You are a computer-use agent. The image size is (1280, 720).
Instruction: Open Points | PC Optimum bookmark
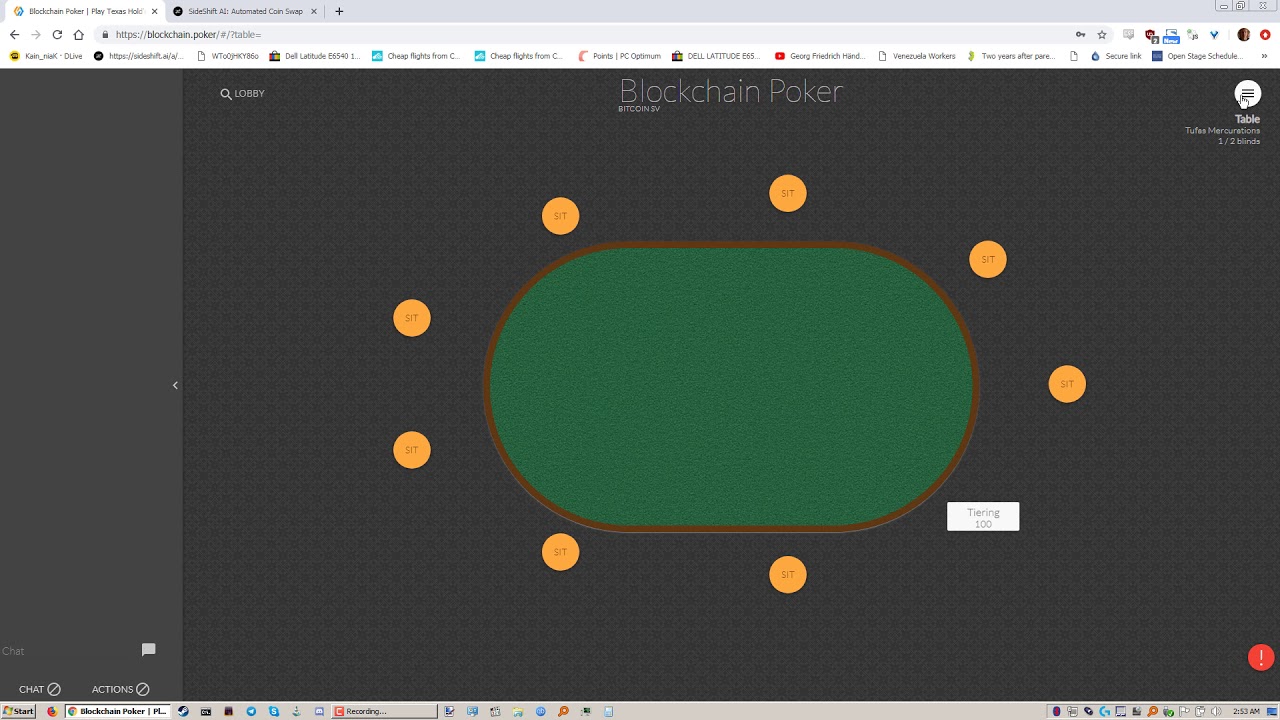(619, 56)
